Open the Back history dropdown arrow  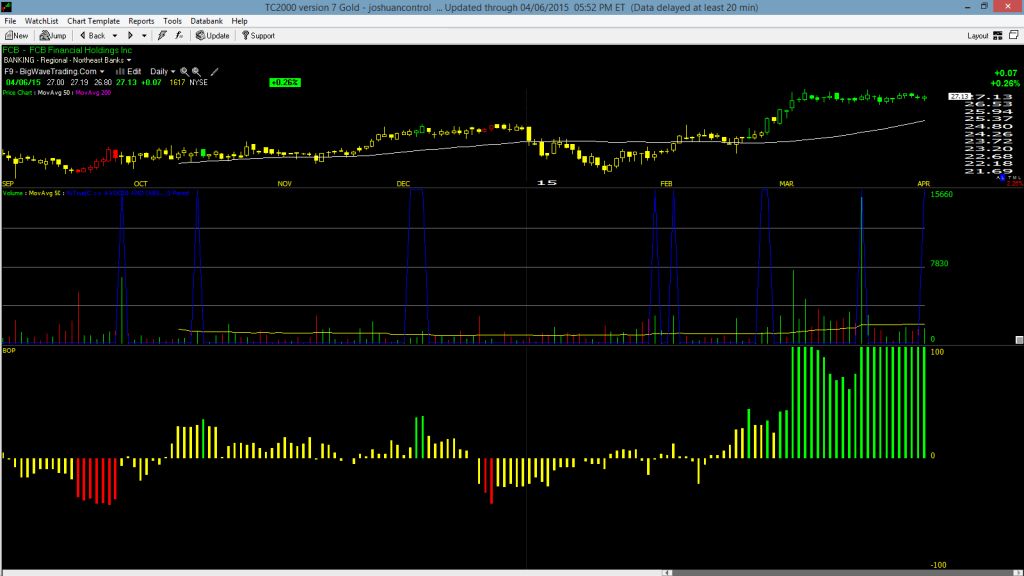(115, 36)
